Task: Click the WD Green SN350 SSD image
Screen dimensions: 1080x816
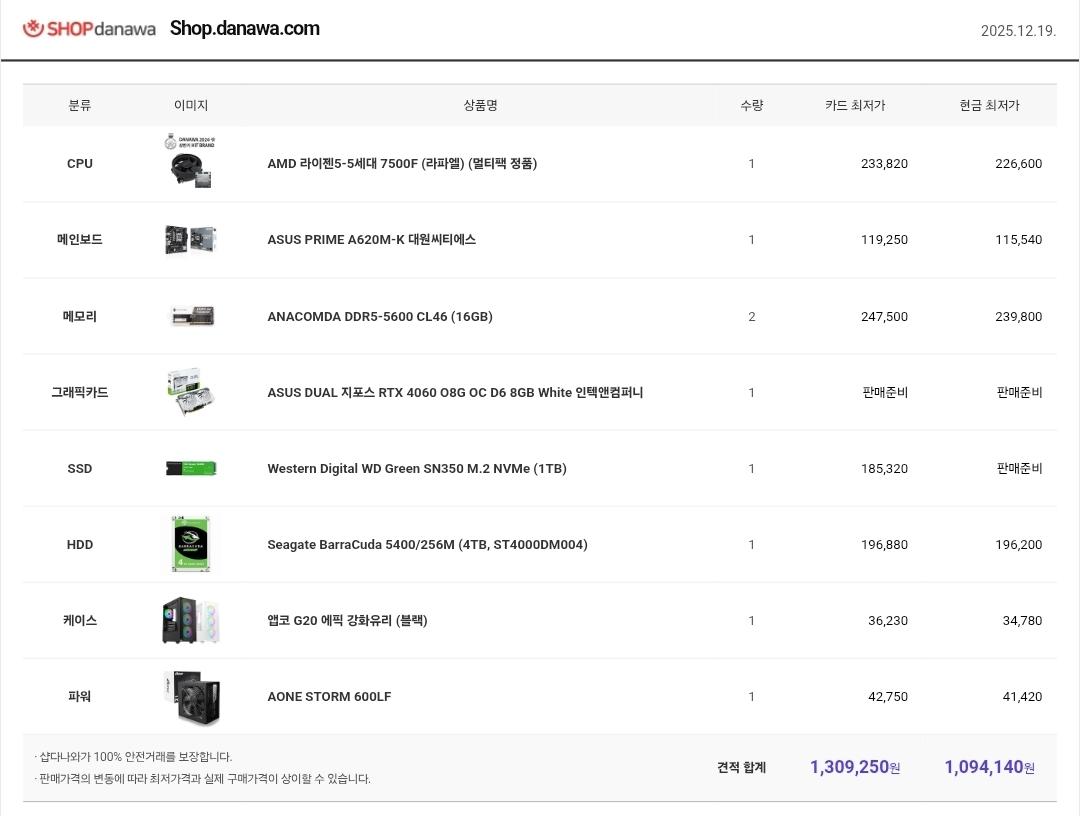Action: [191, 468]
